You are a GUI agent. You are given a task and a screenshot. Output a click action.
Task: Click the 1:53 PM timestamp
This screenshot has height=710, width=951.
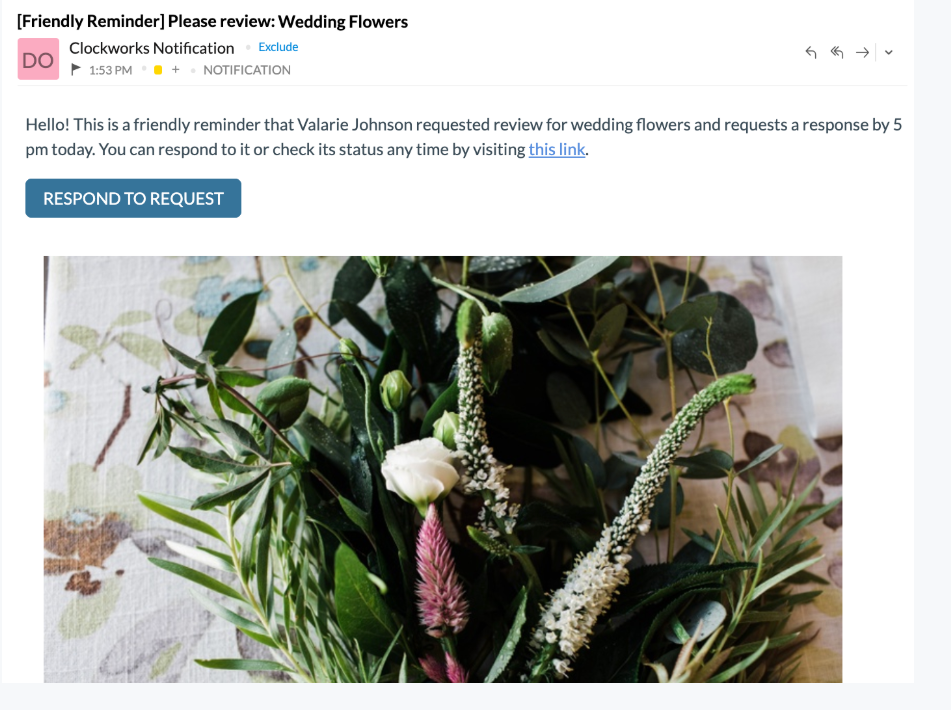(x=110, y=70)
